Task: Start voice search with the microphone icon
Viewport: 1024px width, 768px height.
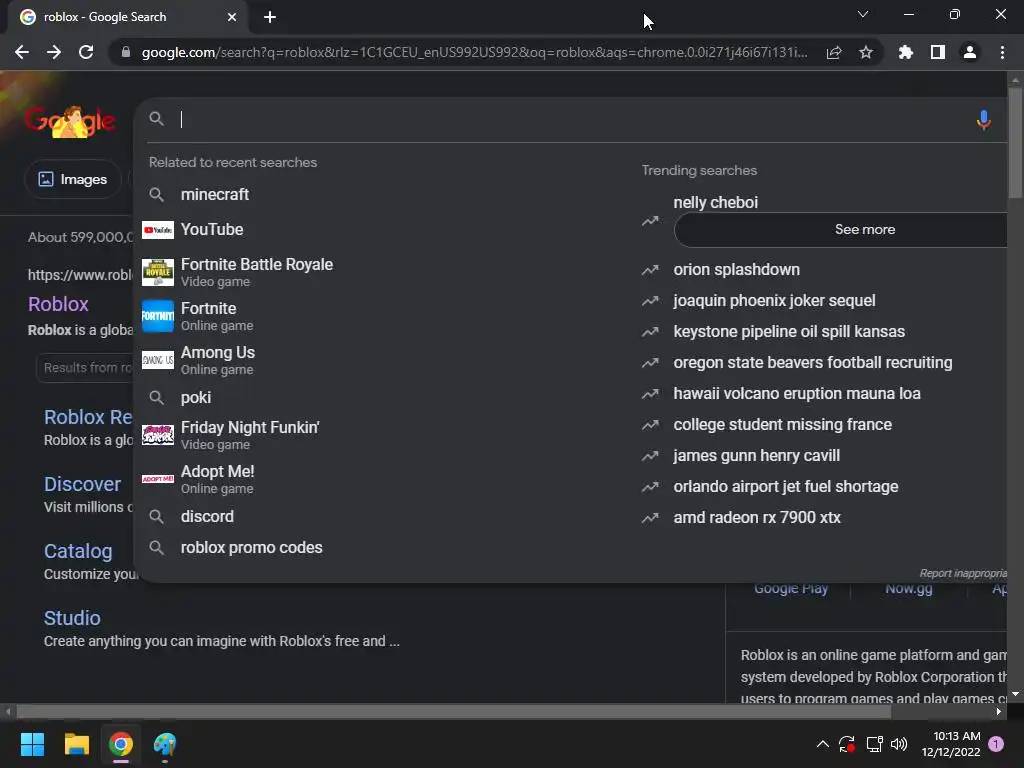Action: (x=984, y=120)
